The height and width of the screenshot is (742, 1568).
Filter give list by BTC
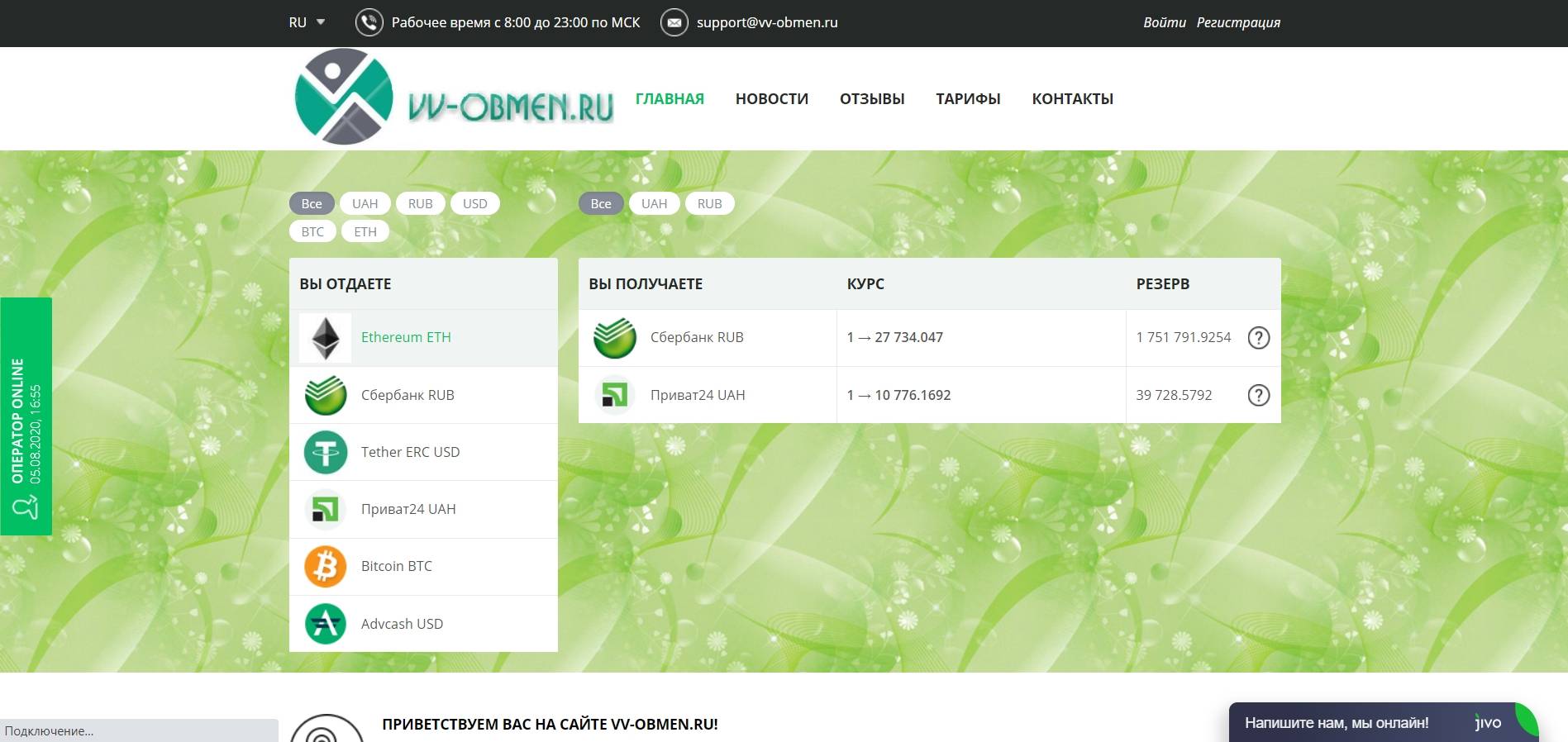312,231
